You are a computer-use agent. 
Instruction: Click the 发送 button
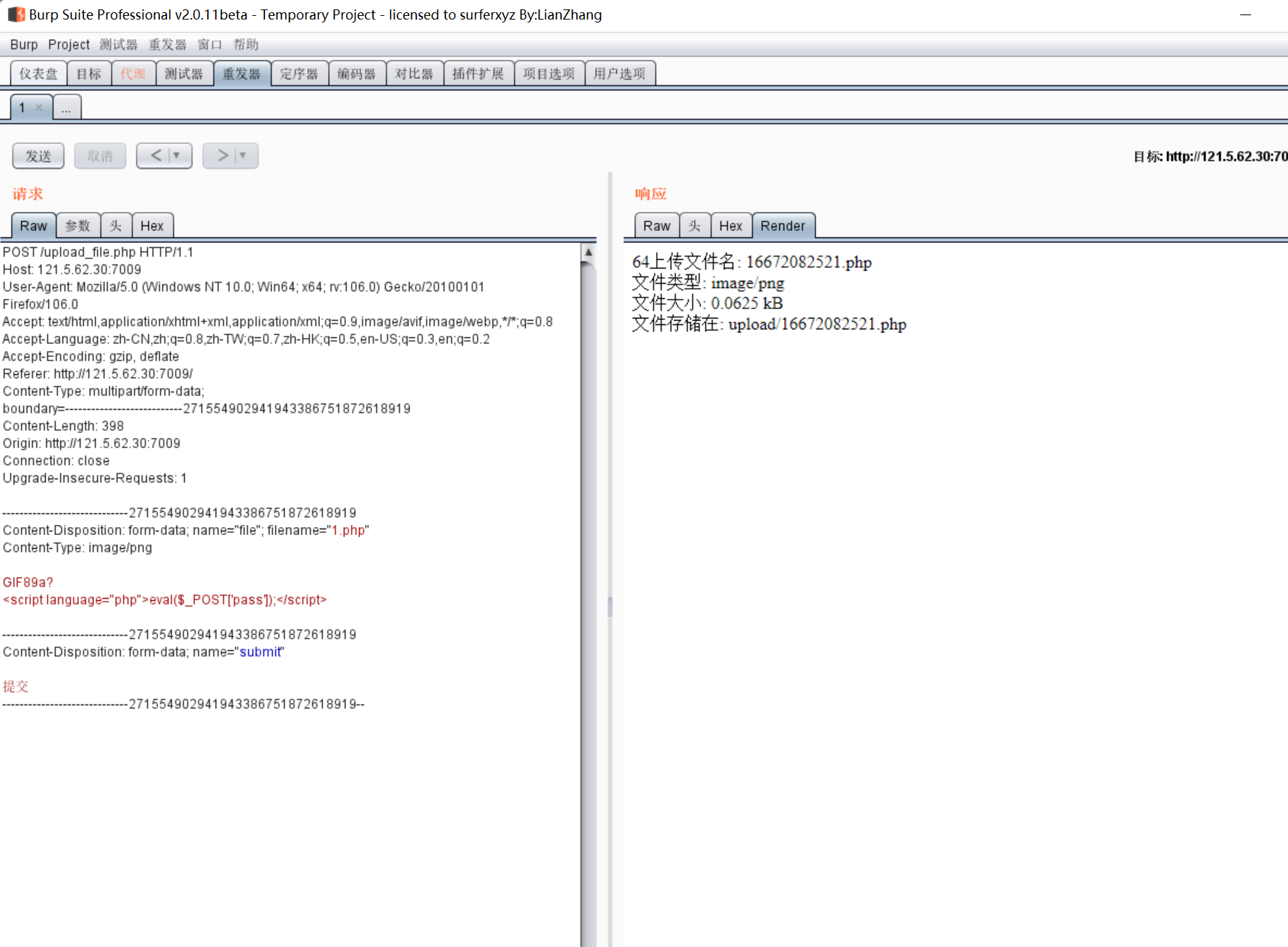pos(38,156)
